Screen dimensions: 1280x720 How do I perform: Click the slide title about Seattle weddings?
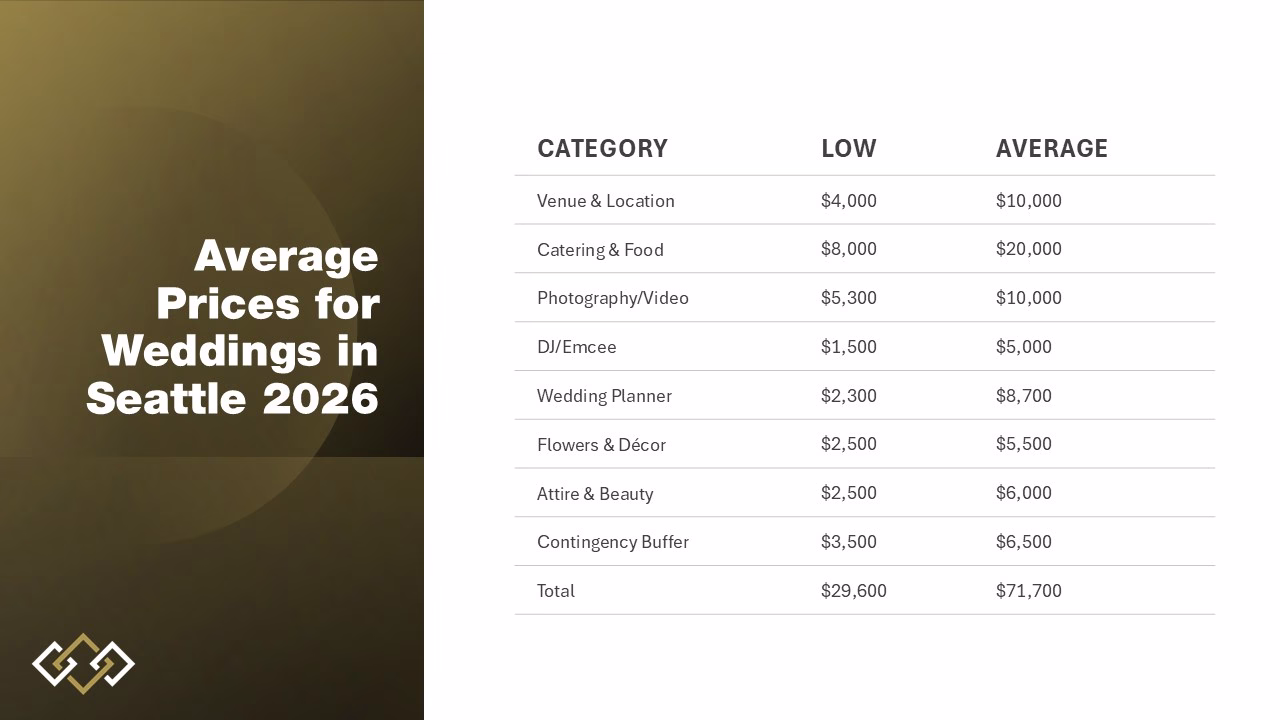pos(233,327)
